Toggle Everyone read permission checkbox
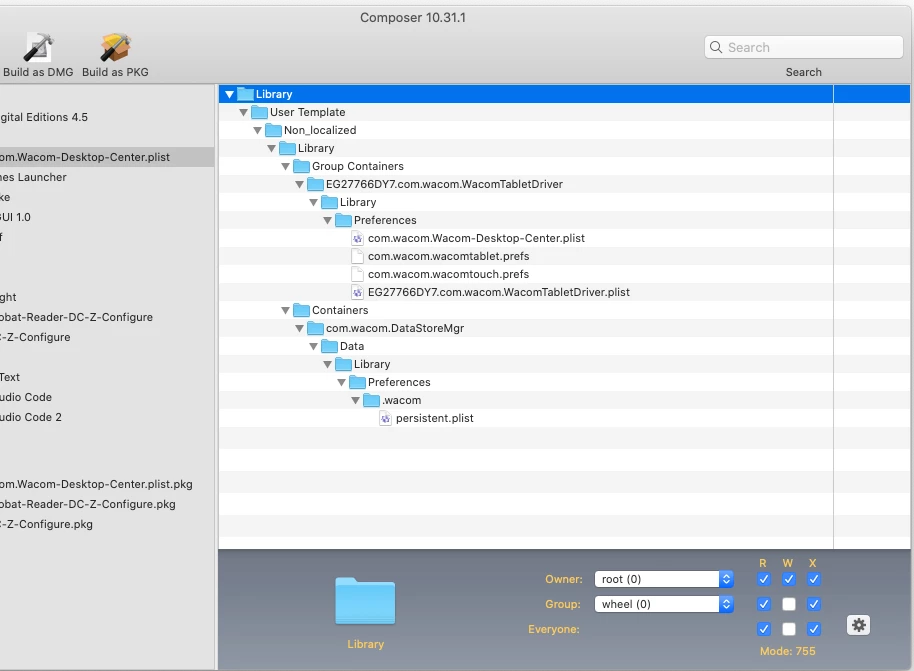Viewport: 914px width, 671px height. [764, 629]
